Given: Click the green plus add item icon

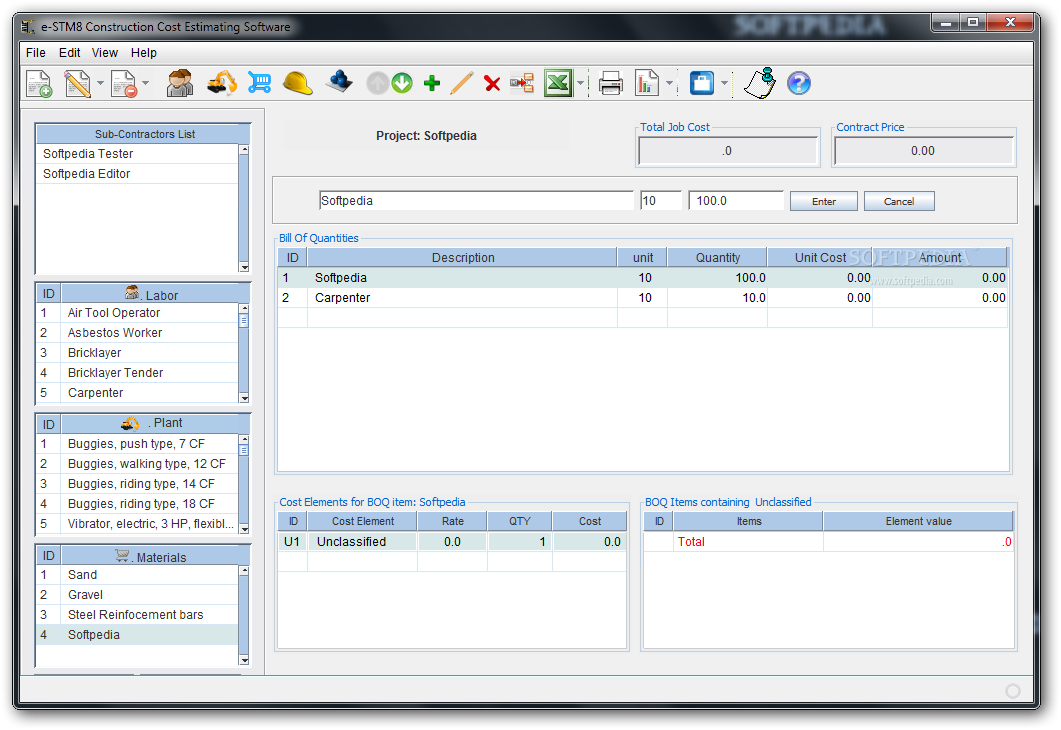Looking at the screenshot, I should [432, 83].
